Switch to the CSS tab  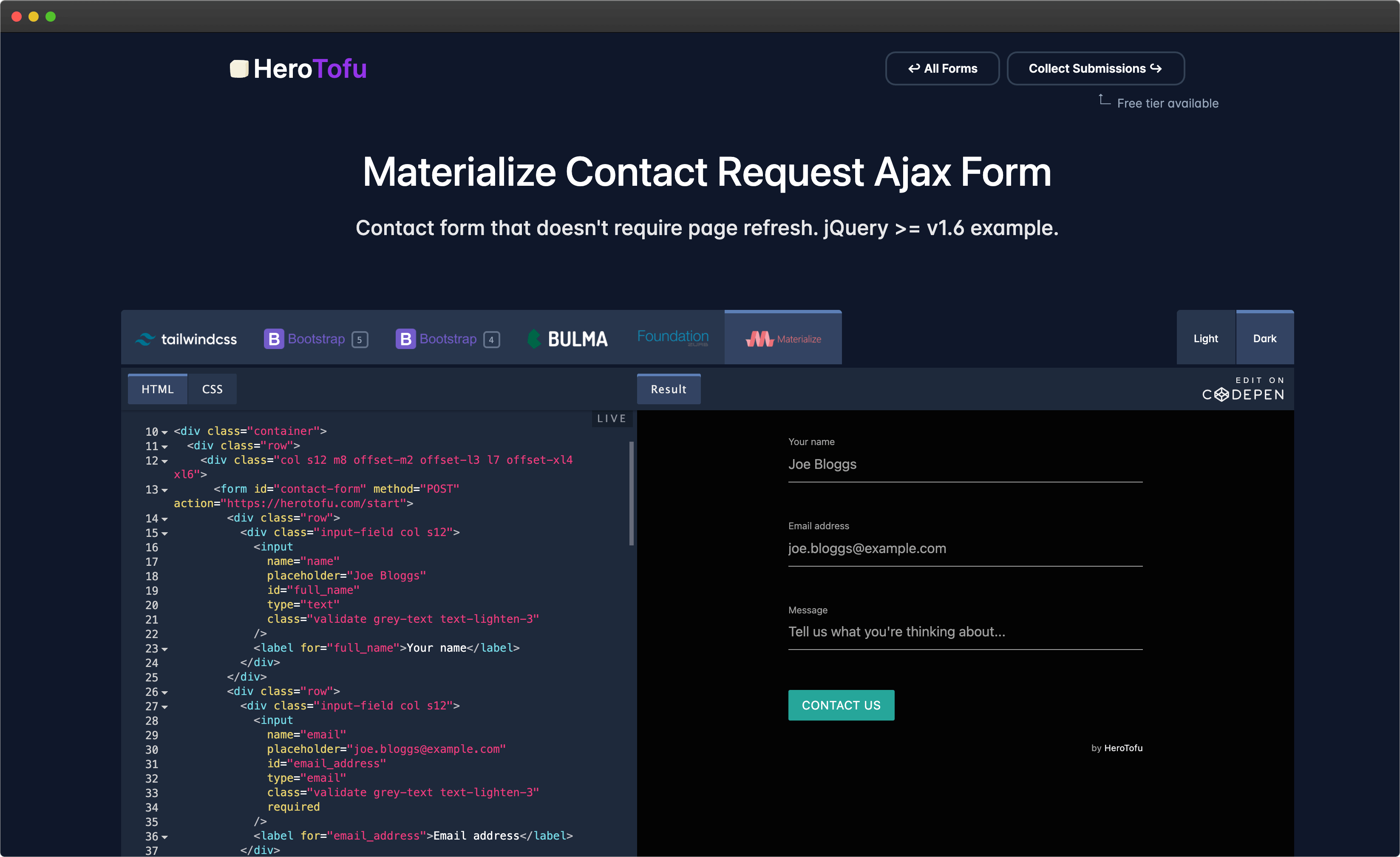click(x=212, y=389)
